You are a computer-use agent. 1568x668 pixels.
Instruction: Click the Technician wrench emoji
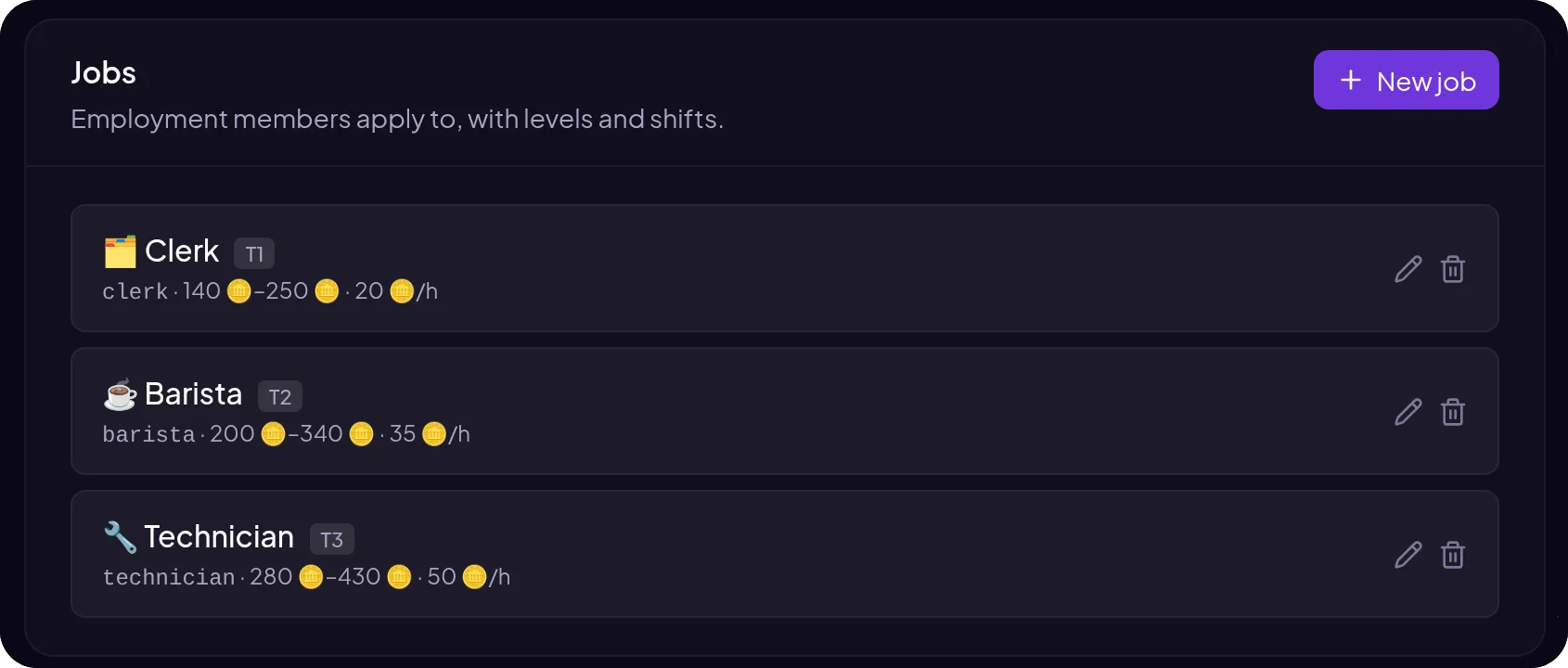tap(120, 537)
